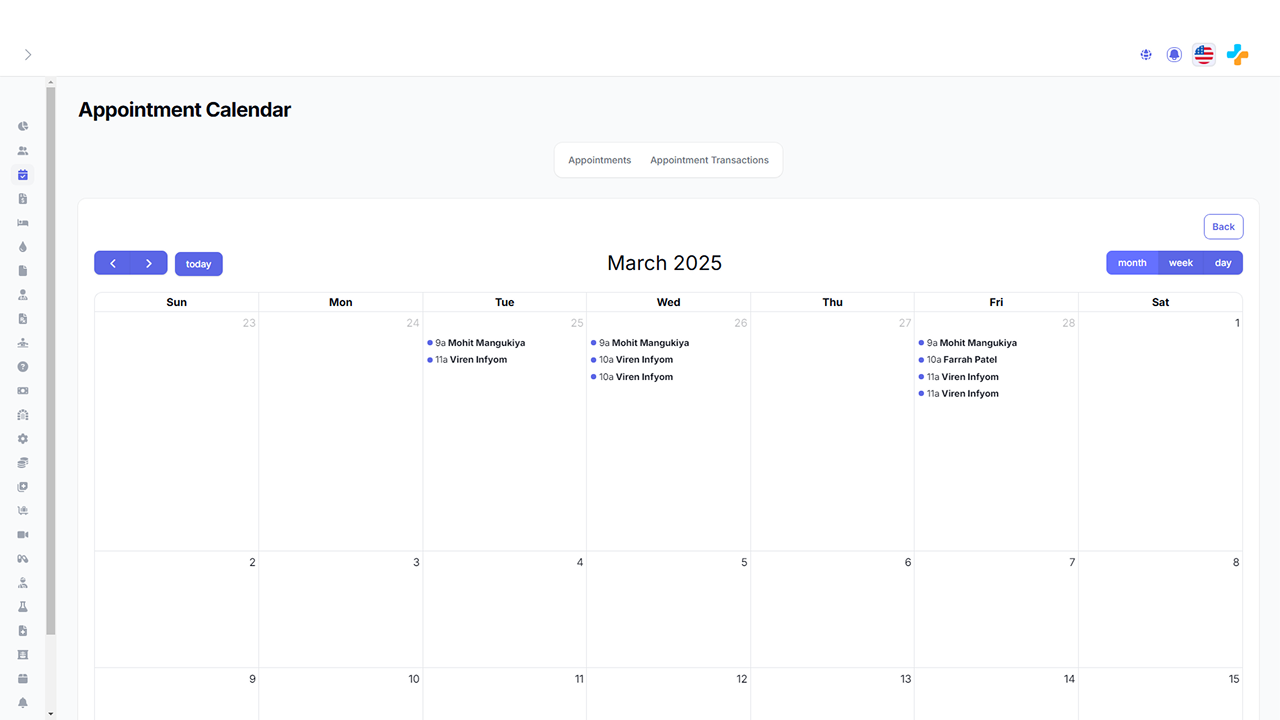This screenshot has width=1280, height=720.
Task: Click the notification bell icon in header
Action: coord(1174,55)
